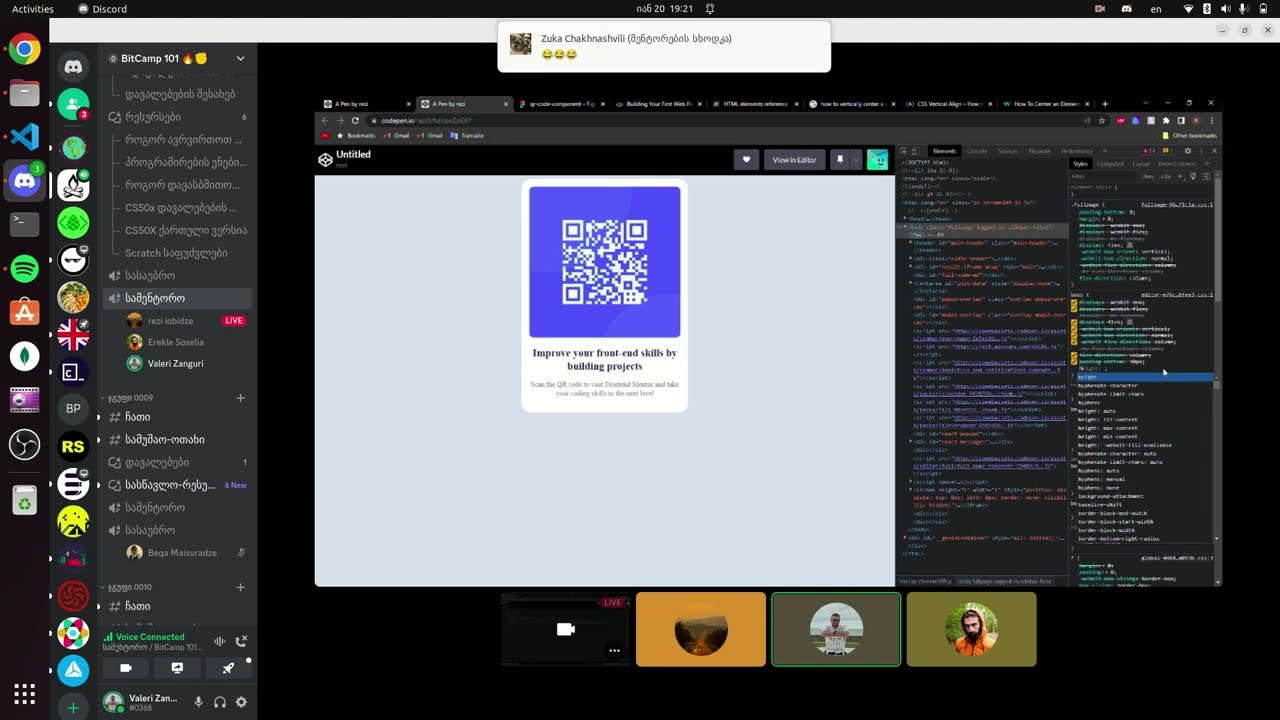Open the Trash icon in the dock

click(24, 499)
